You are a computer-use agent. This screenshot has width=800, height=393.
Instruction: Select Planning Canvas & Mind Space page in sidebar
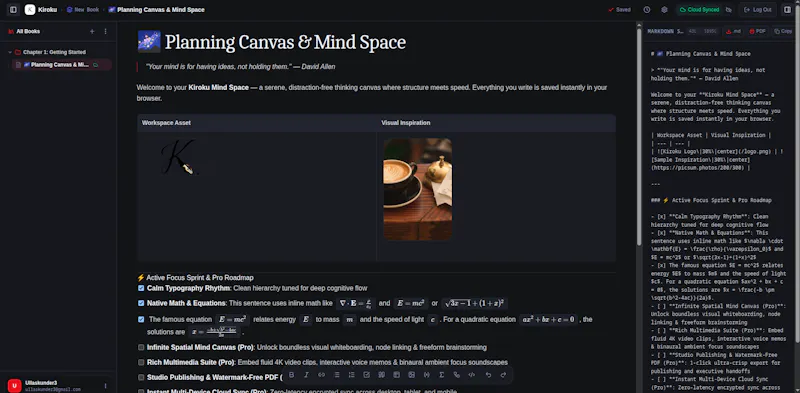(x=62, y=65)
